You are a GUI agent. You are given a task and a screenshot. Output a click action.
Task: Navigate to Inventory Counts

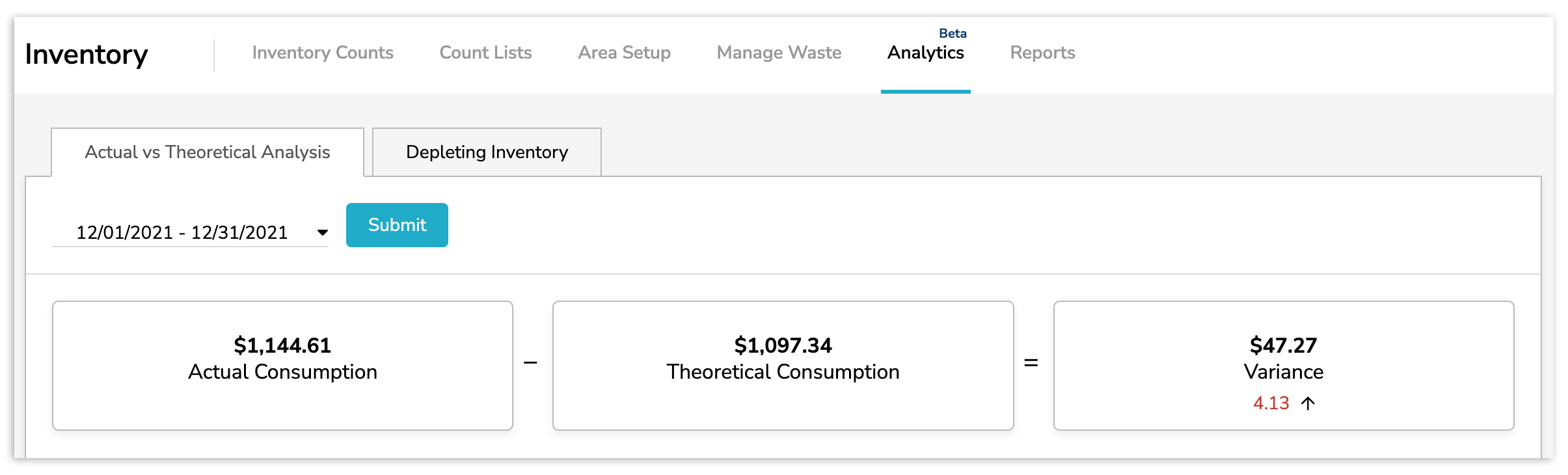(x=323, y=53)
